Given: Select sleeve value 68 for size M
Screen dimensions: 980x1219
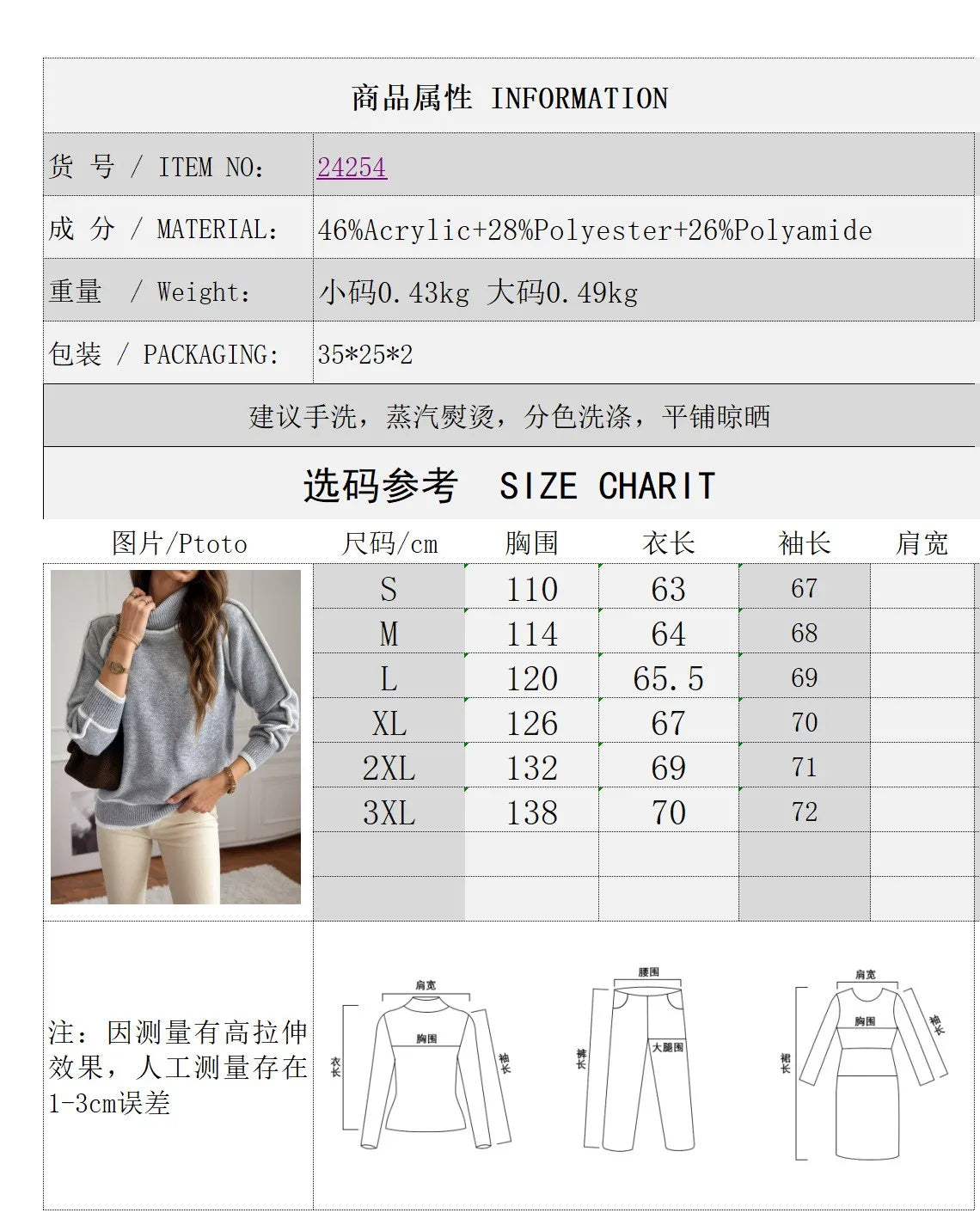Looking at the screenshot, I should tap(805, 633).
